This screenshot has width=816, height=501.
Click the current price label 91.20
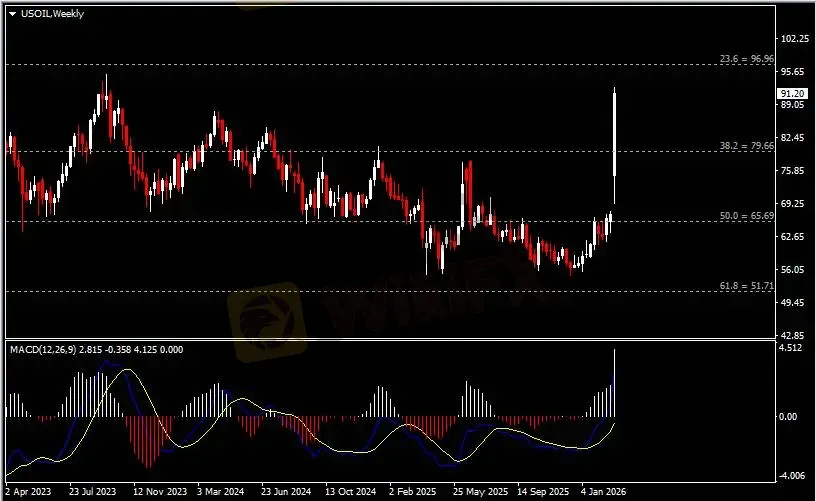[x=792, y=94]
